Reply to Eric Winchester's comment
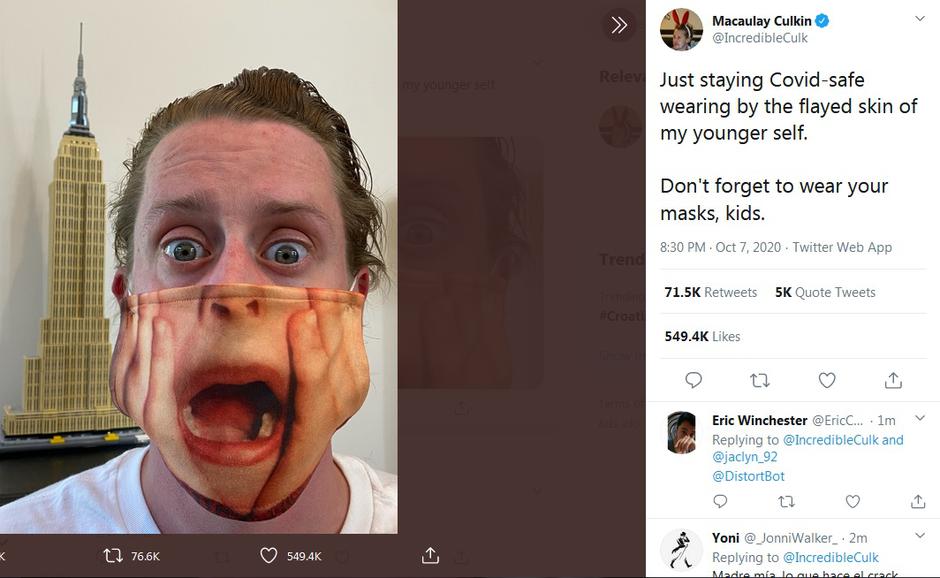This screenshot has height=578, width=940. click(x=720, y=501)
